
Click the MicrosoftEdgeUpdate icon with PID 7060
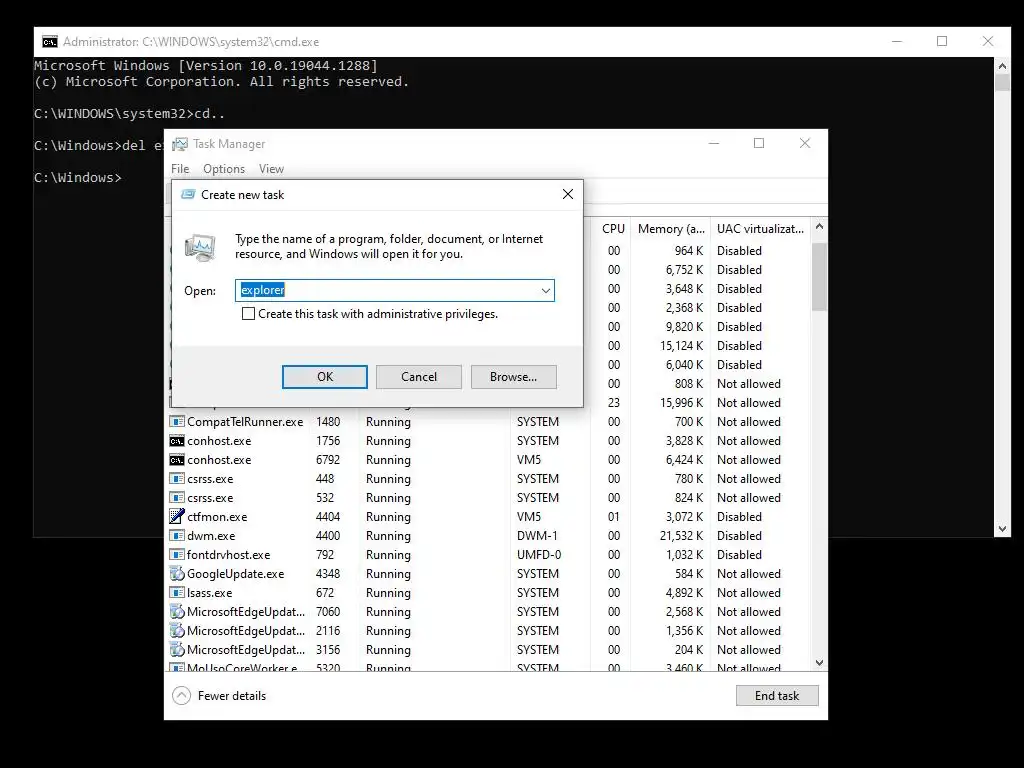(x=176, y=611)
